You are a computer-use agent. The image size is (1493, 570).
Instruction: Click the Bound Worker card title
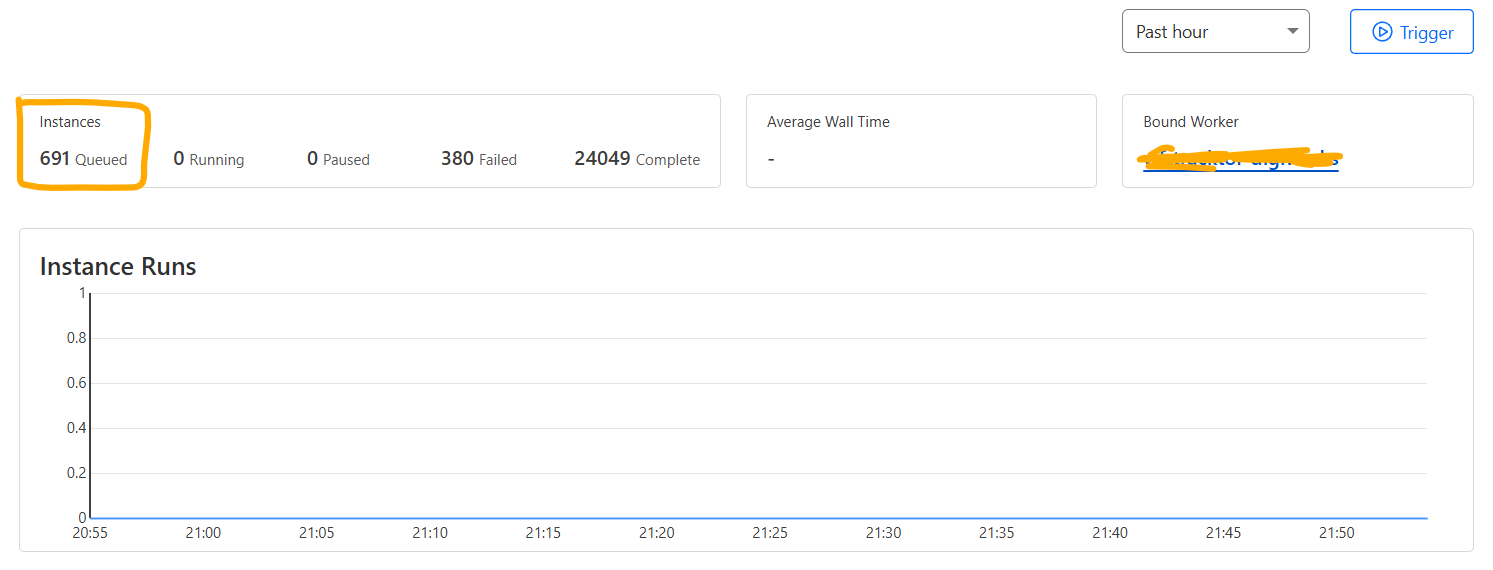tap(1190, 122)
